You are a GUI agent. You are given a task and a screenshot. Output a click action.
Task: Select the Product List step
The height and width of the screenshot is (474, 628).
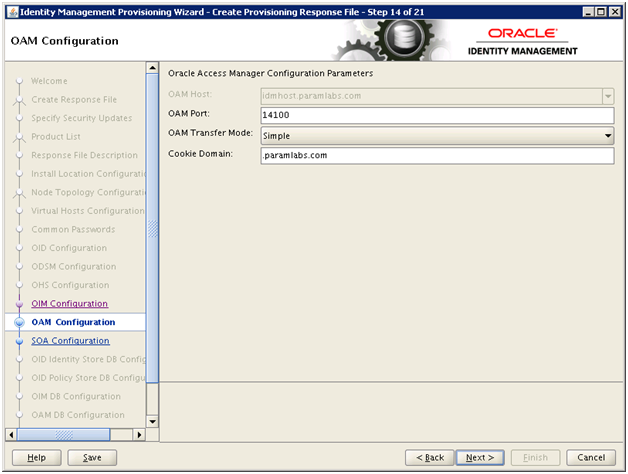pyautogui.click(x=56, y=137)
